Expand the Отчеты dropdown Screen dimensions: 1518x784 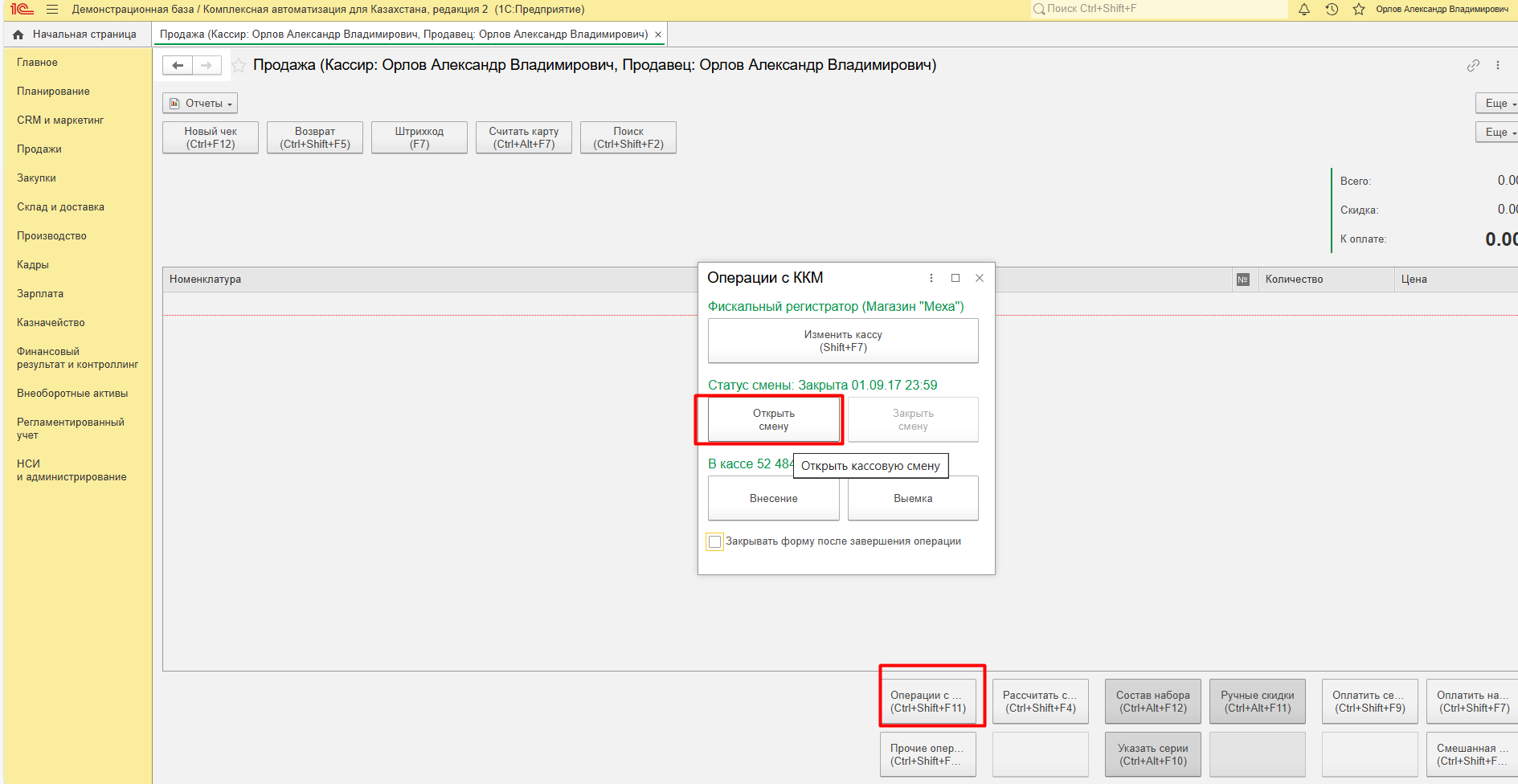click(200, 104)
